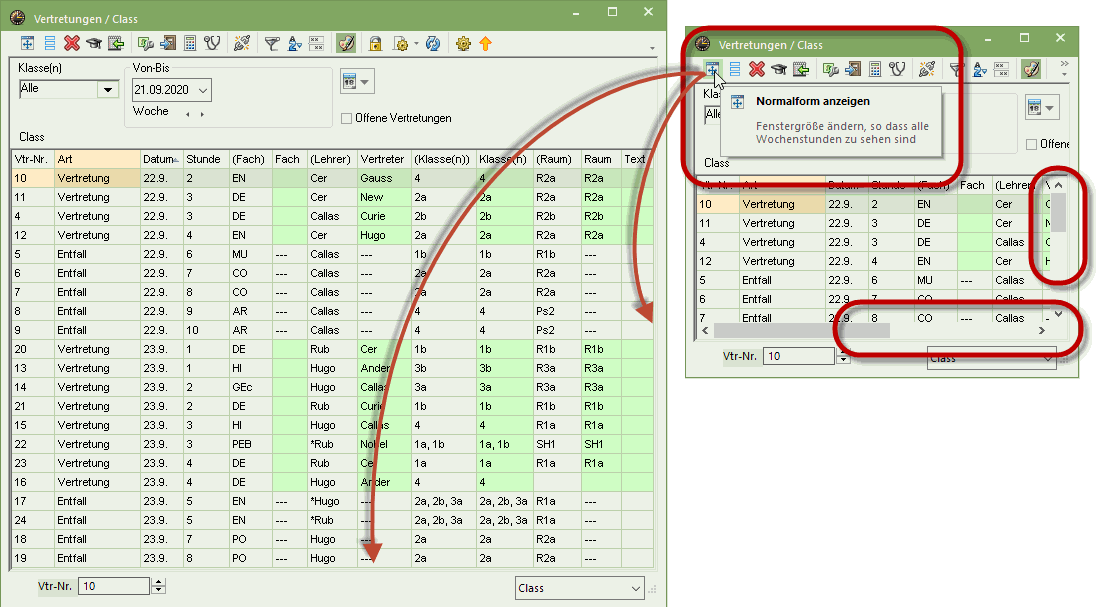Screen dimensions: 1096x607
Task: Select the 'SH1' cell in Raum column
Action: tap(600, 444)
